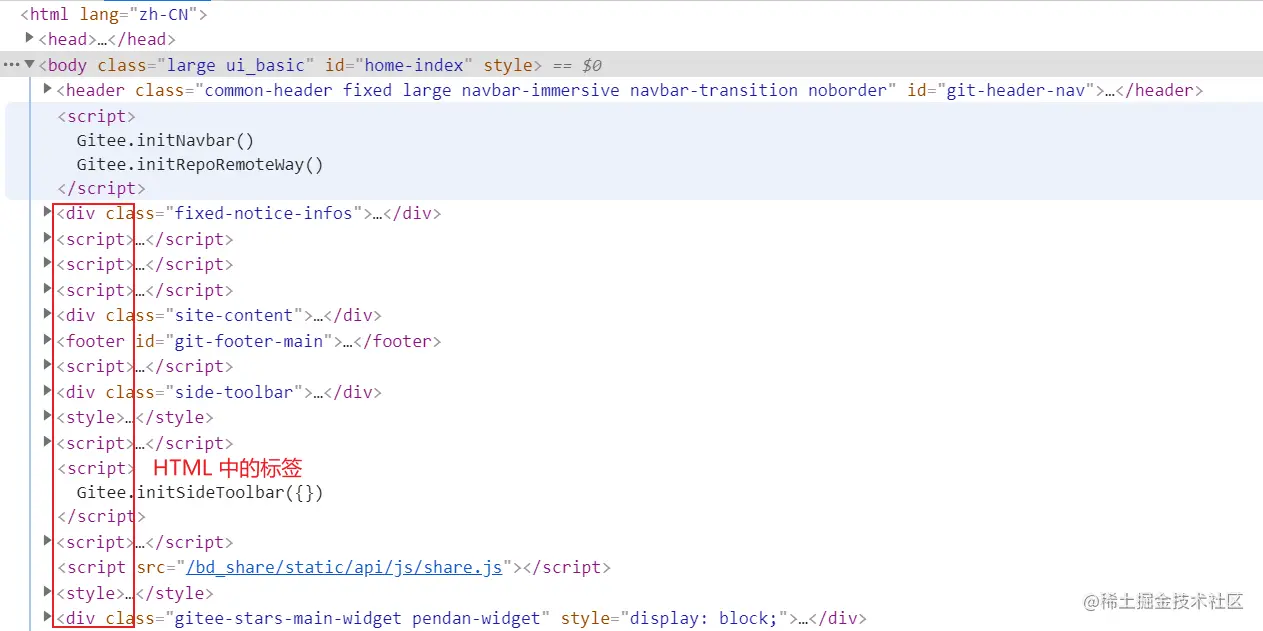The image size is (1263, 631).
Task: Select the Gitee.initRepoRemoteWay() line
Action: coord(200,165)
